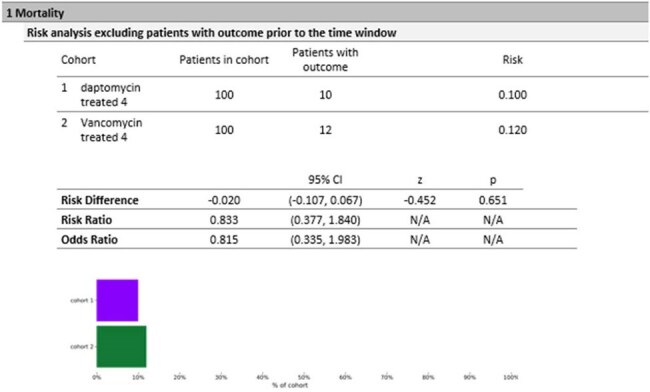This screenshot has height=392, width=650.
Task: Click 'Patients in cohort' column header
Action: 224,60
